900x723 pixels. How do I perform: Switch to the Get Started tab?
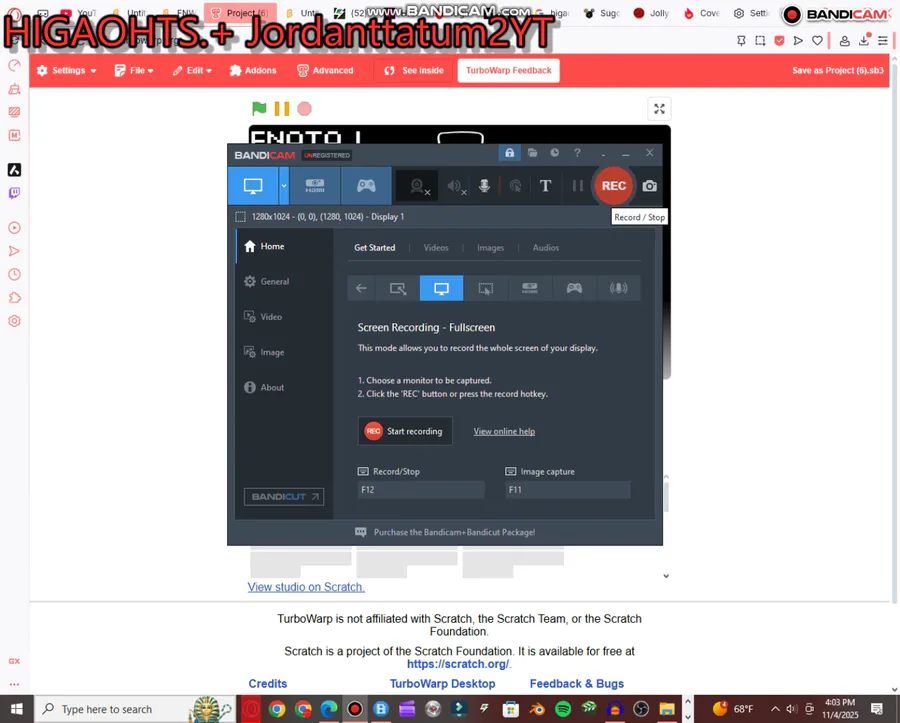coord(374,248)
